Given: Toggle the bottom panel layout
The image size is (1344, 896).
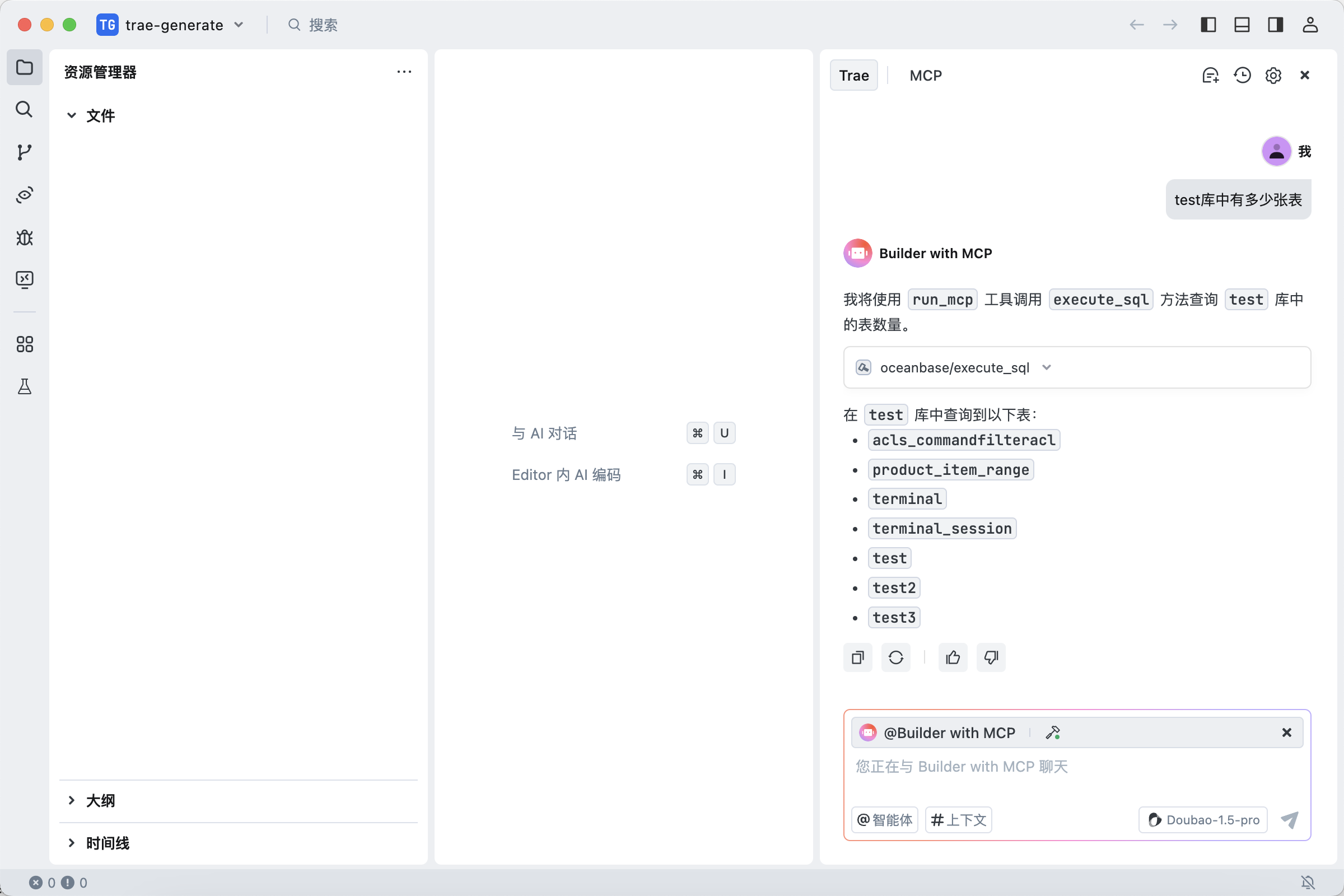Looking at the screenshot, I should point(1242,25).
